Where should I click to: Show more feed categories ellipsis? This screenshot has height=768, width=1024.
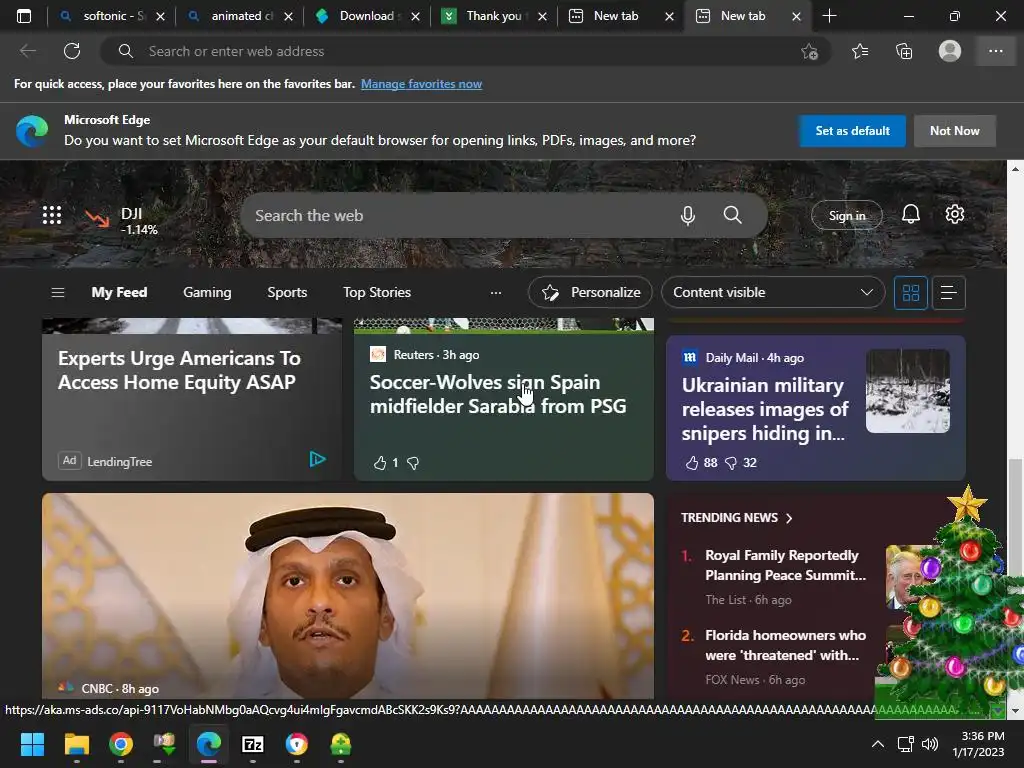tap(496, 293)
